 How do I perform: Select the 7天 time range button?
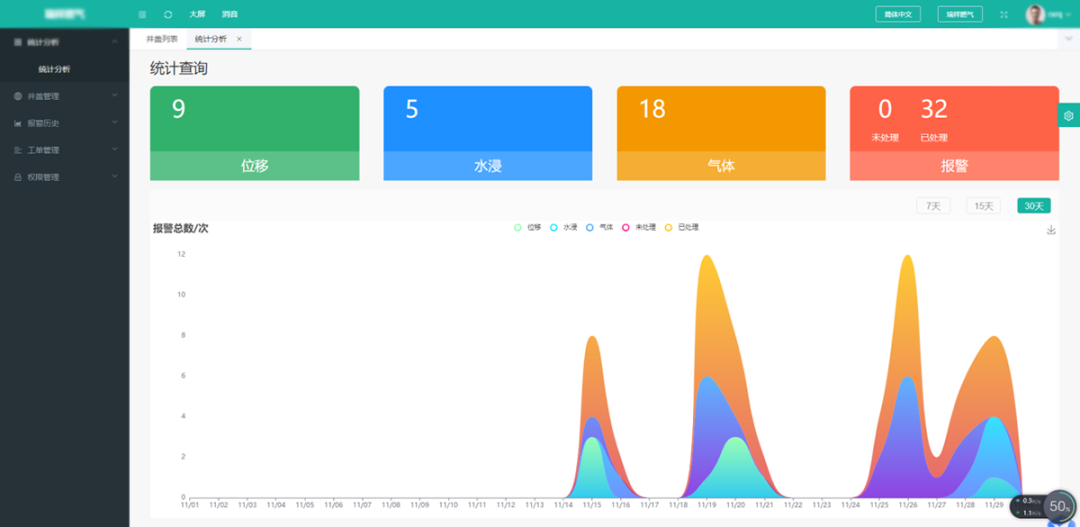tap(933, 206)
